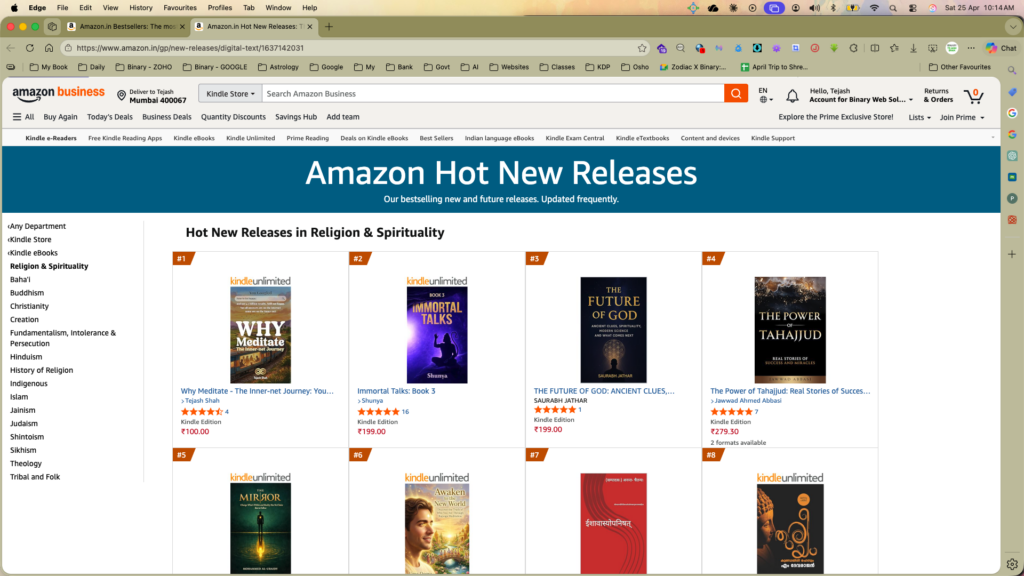The width and height of the screenshot is (1024, 576).
Task: Click the notifications bell icon
Action: [x=792, y=95]
